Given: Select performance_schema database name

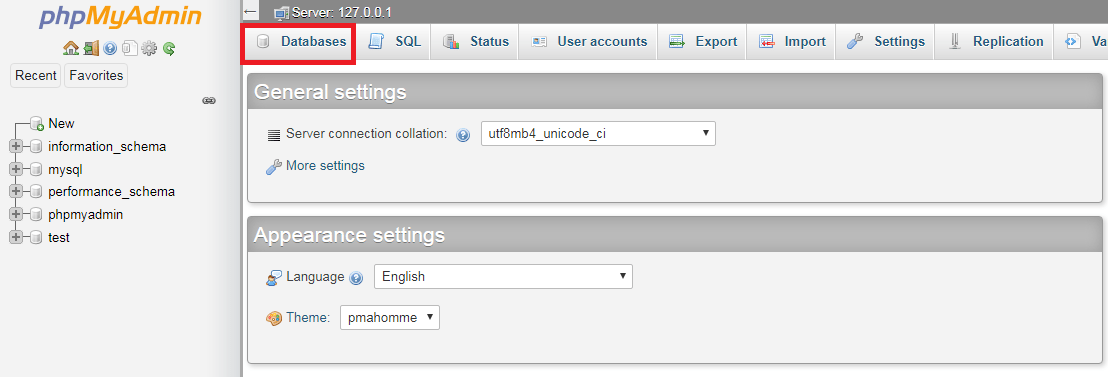Looking at the screenshot, I should coord(112,191).
